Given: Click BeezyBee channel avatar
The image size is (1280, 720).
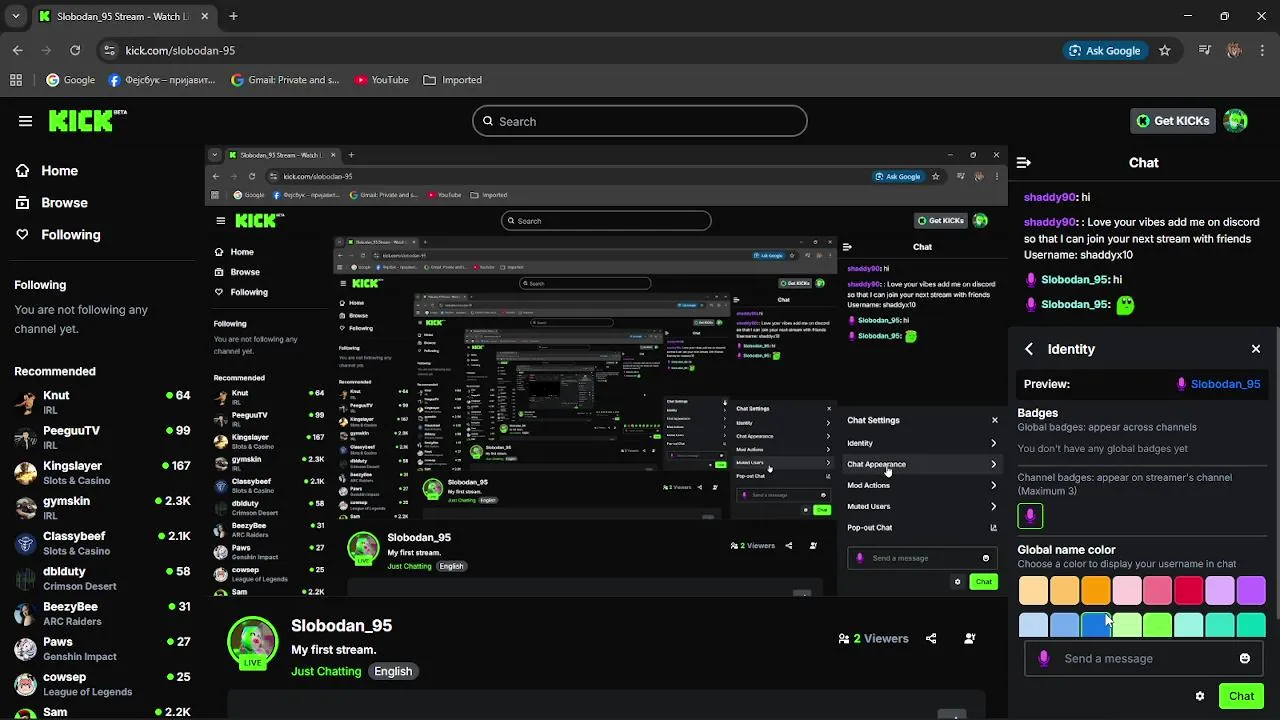Looking at the screenshot, I should pyautogui.click(x=26, y=614).
